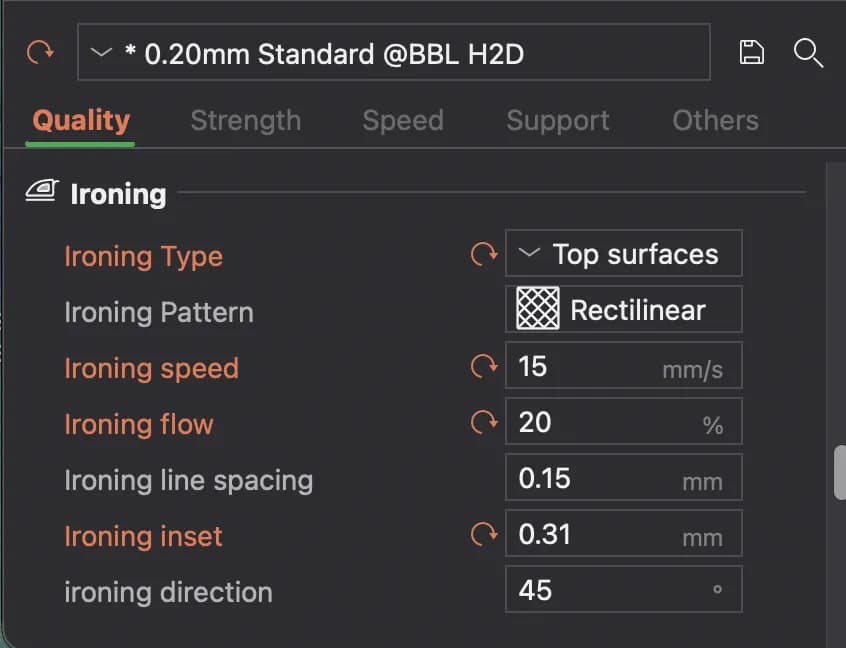The width and height of the screenshot is (846, 648).
Task: Click the Ironing section iron icon
Action: [42, 190]
